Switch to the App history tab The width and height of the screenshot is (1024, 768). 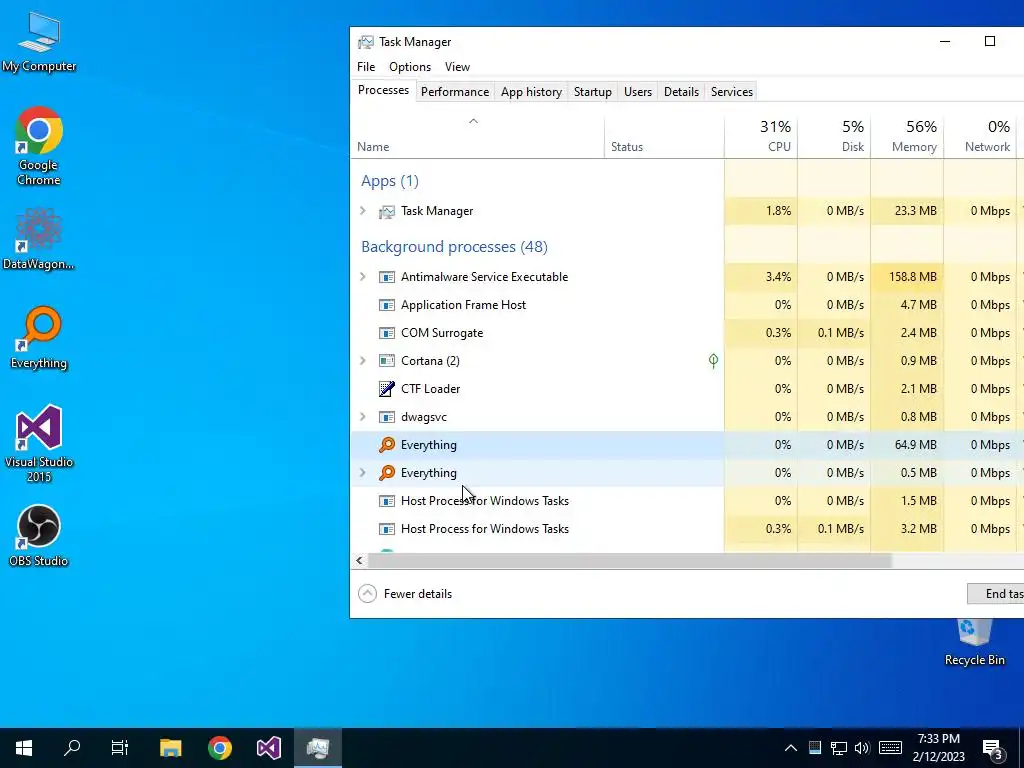pos(531,92)
